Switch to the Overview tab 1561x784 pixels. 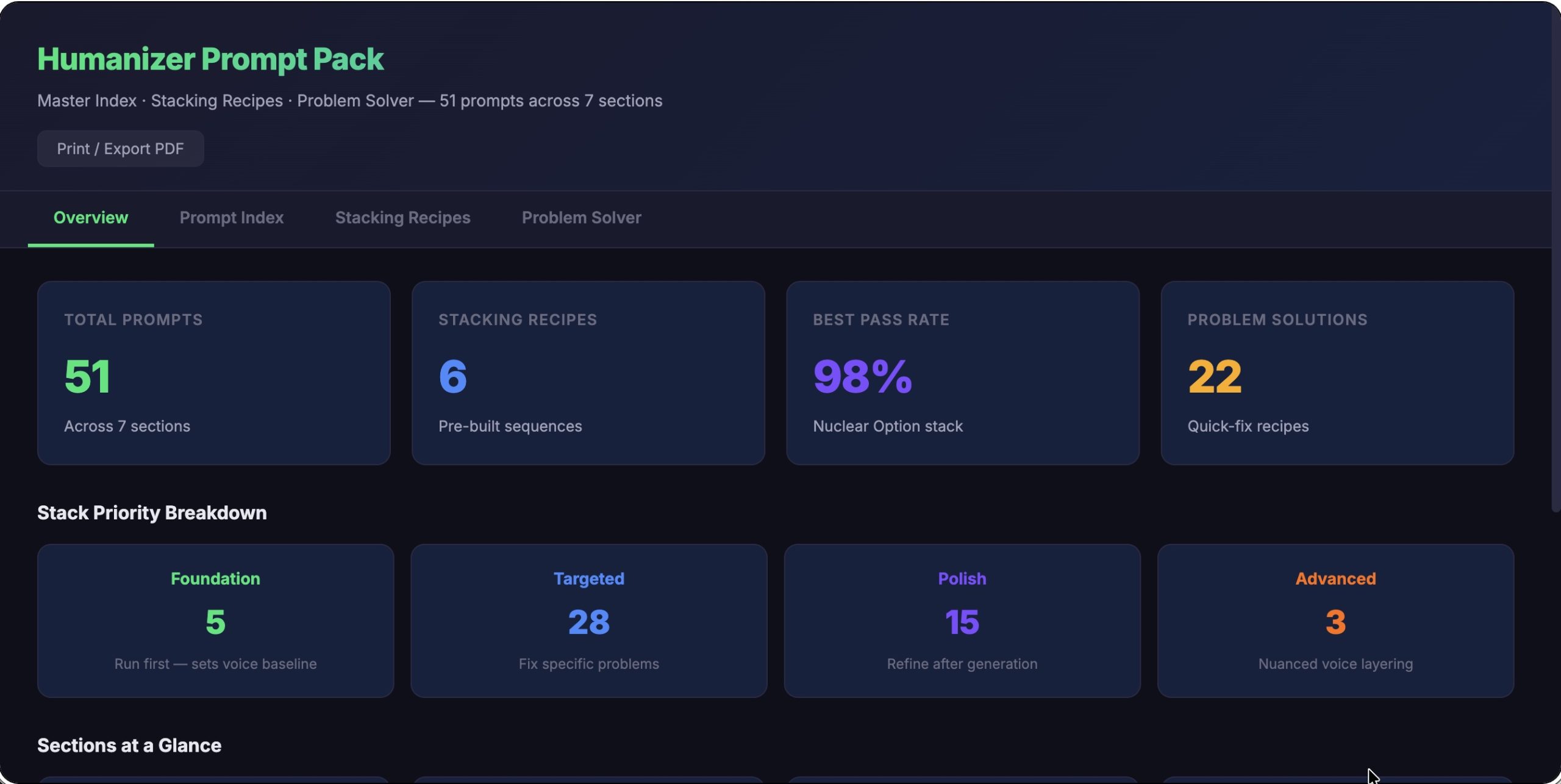click(x=91, y=218)
